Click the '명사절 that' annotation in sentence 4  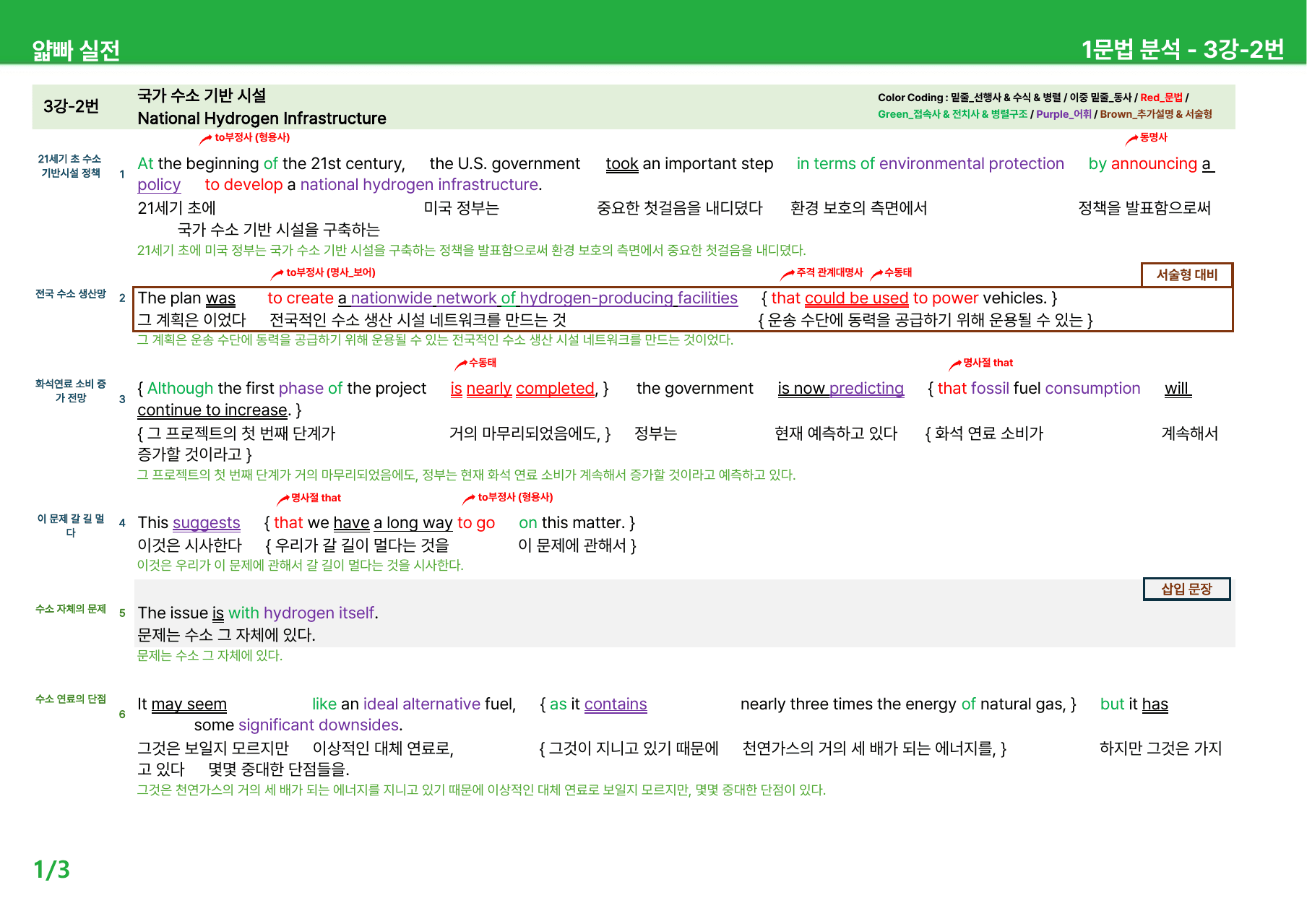316,498
